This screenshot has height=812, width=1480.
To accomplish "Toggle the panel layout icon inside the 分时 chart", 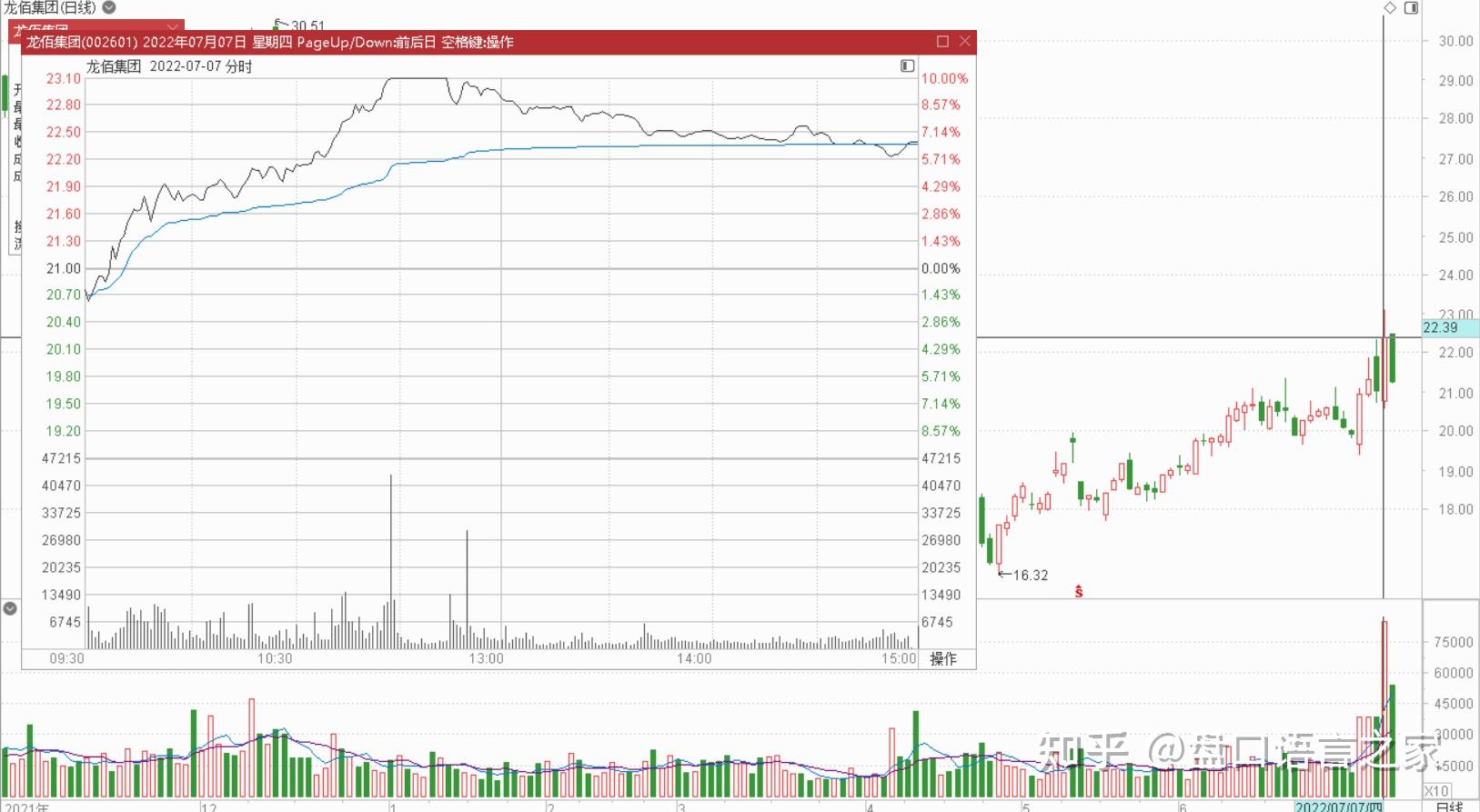I will [x=907, y=65].
